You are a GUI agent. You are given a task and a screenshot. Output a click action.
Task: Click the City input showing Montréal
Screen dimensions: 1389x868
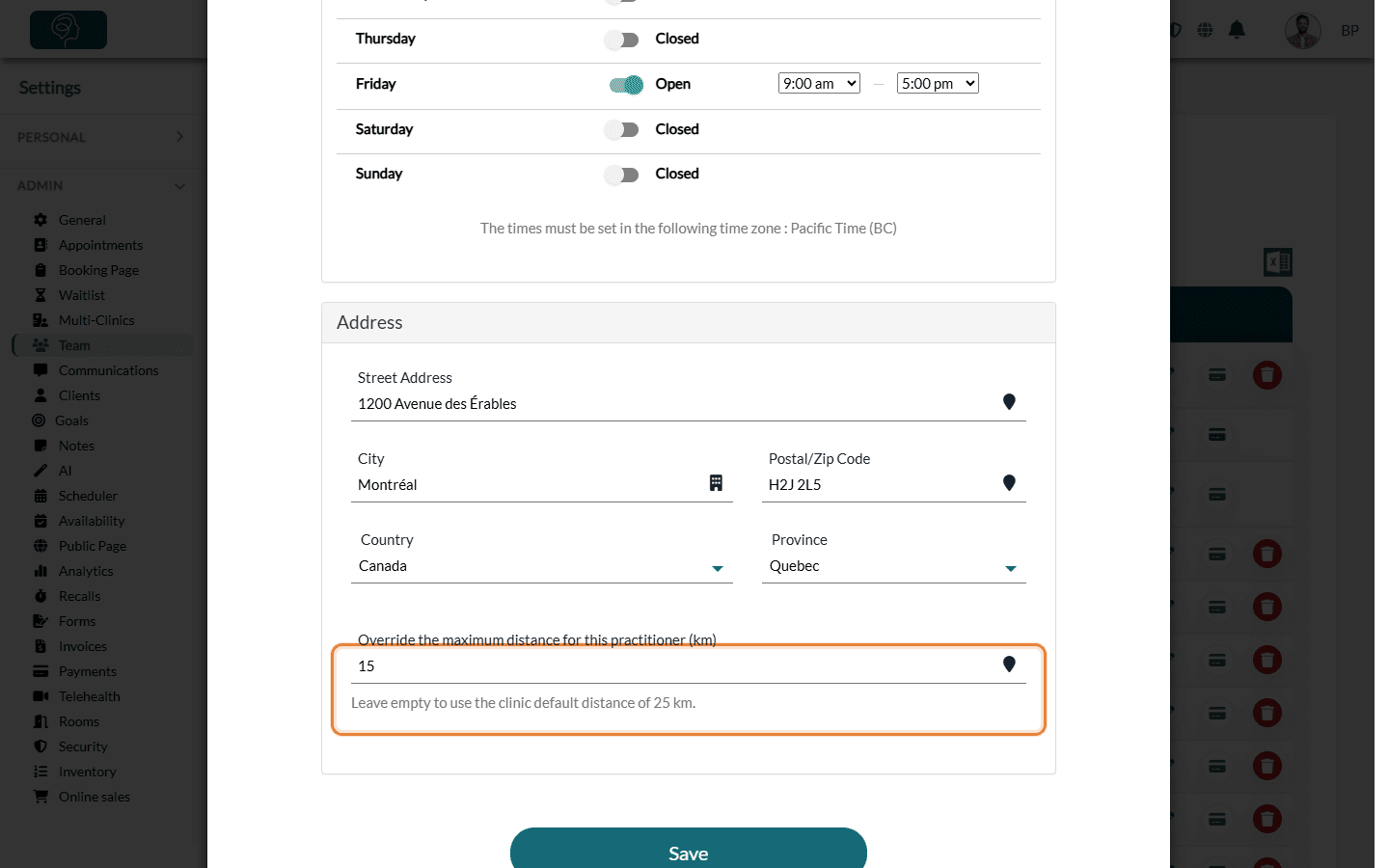coord(541,485)
